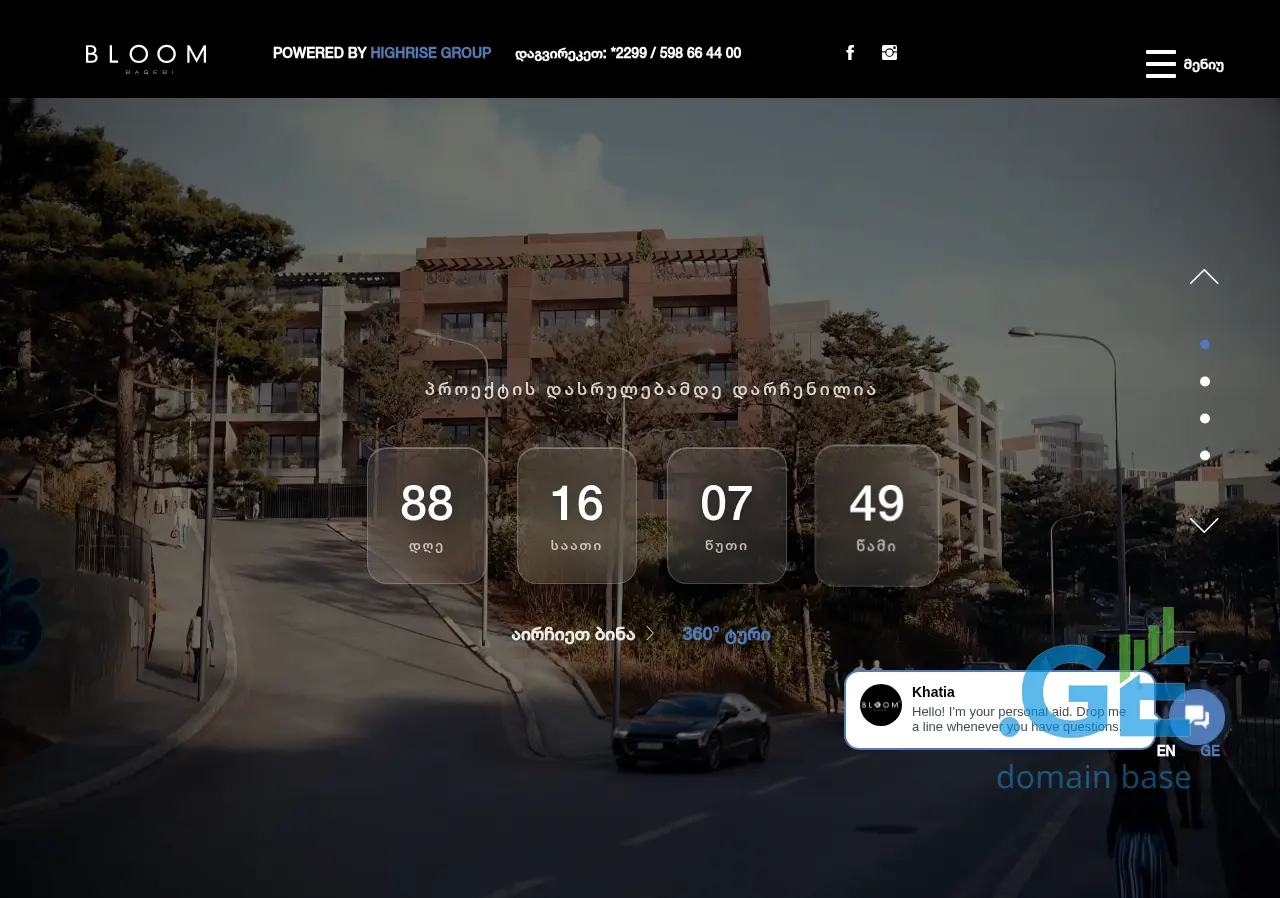Screen dimensions: 1280x898
Task: Click the 88 დღე countdown box
Action: point(427,515)
